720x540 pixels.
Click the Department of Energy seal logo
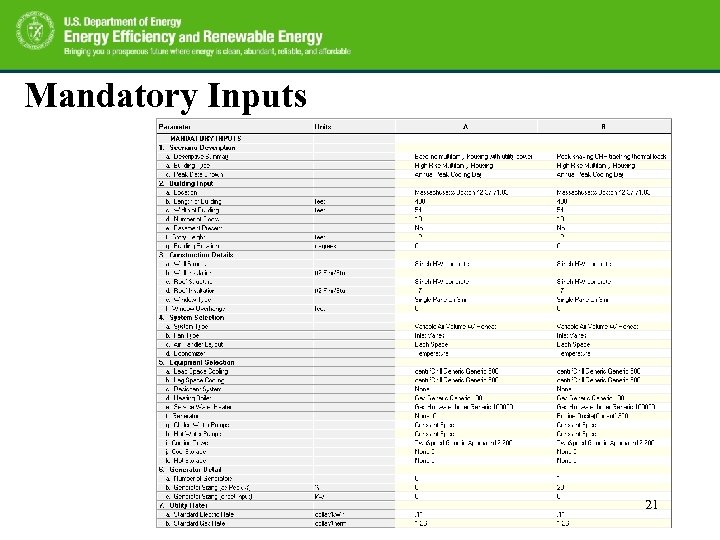(x=35, y=30)
